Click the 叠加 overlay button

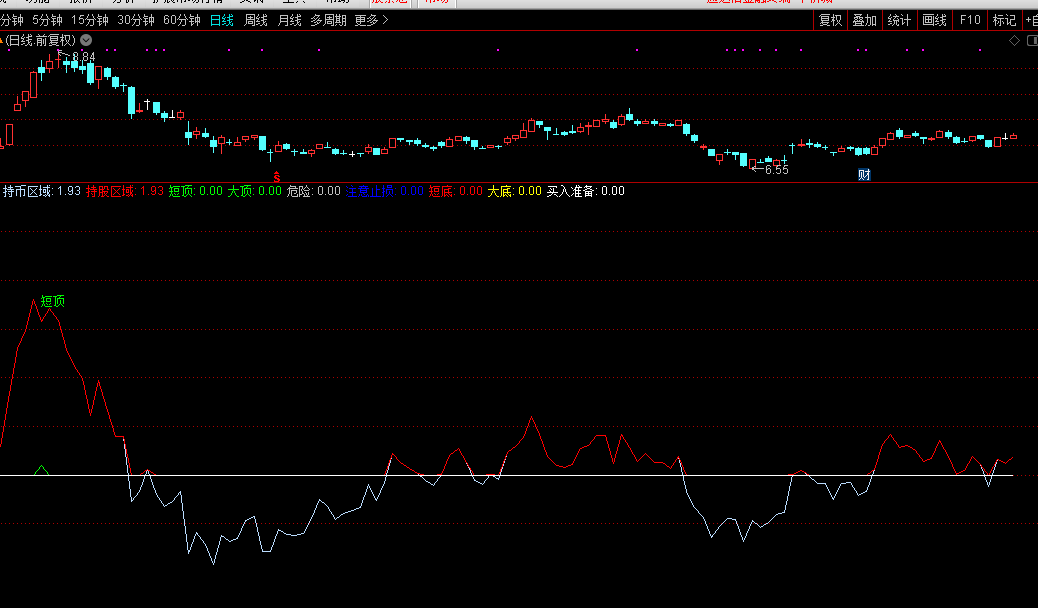(864, 20)
